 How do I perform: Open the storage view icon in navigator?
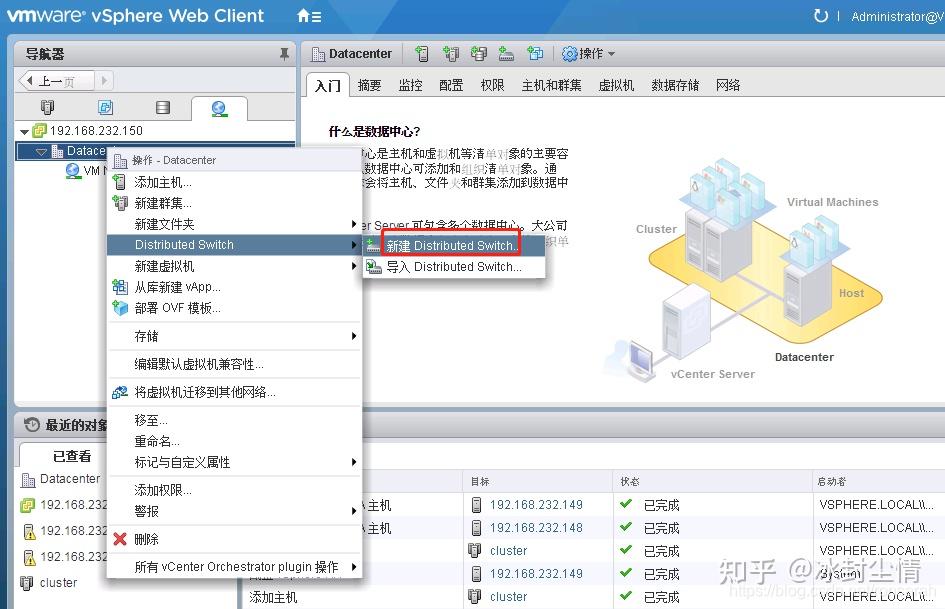point(163,107)
